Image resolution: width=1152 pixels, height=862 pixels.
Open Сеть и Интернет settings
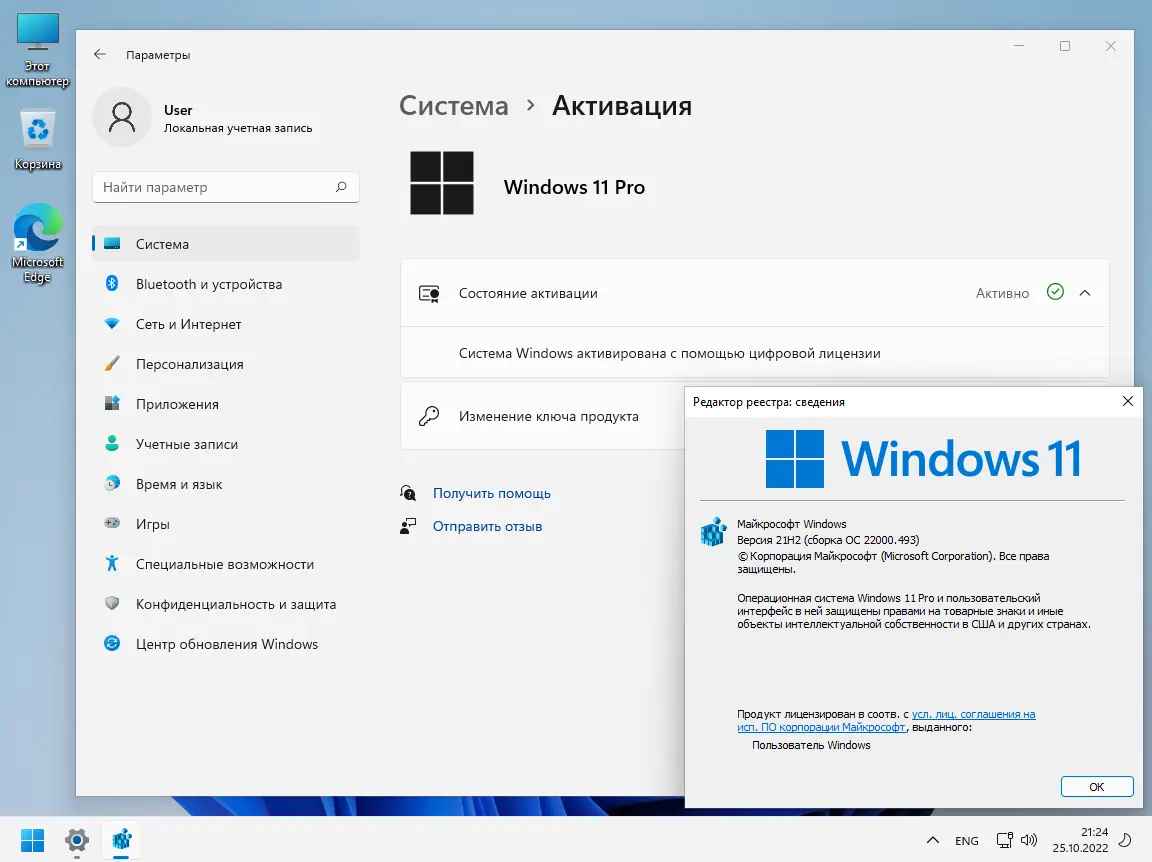226,324
